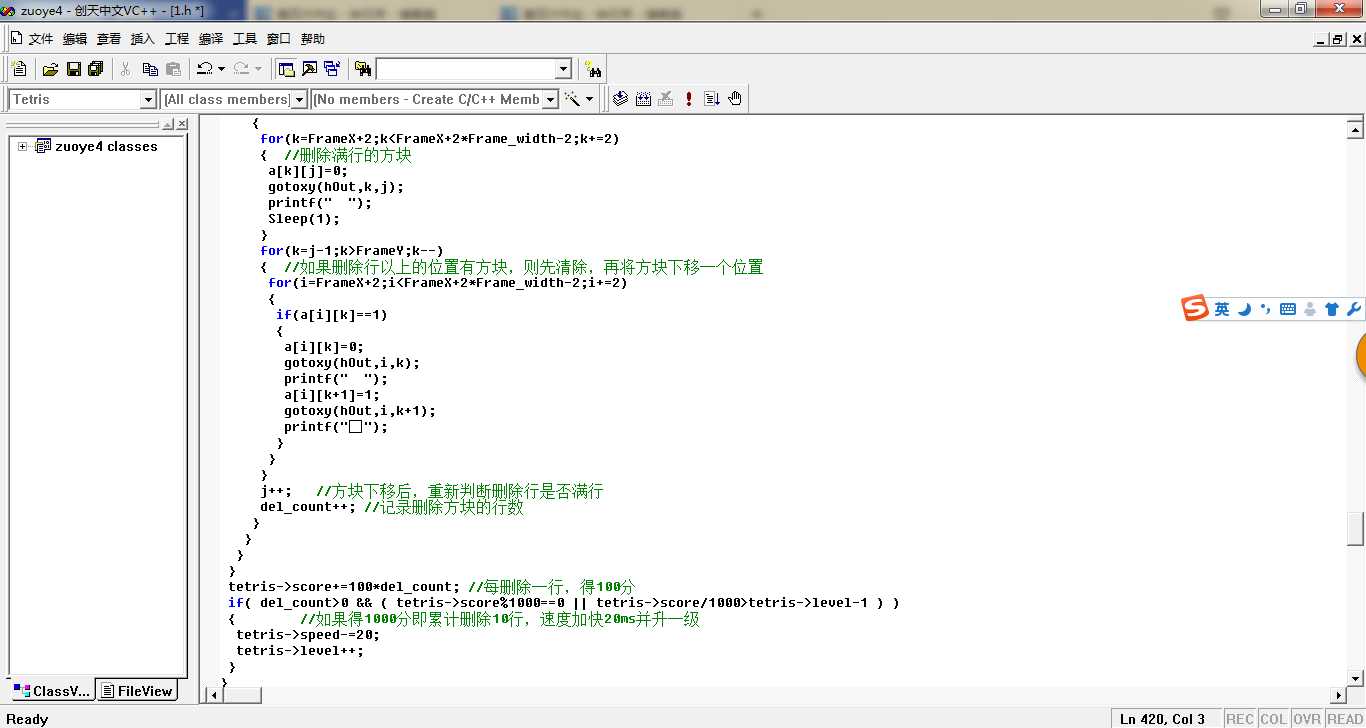
Task: Click the Paste clipboard icon
Action: click(x=173, y=69)
